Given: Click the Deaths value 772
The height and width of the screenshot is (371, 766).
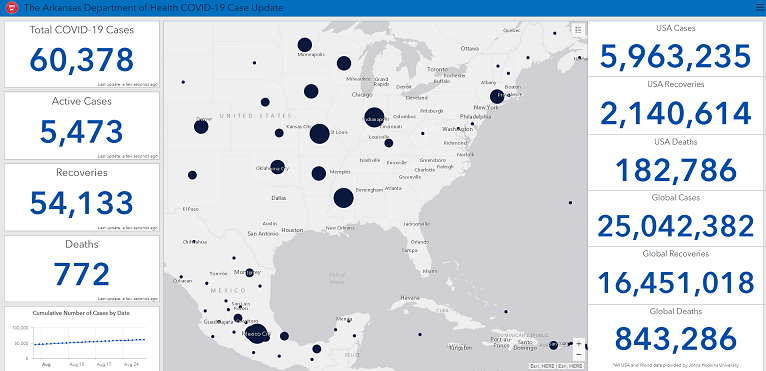Looking at the screenshot, I should [x=82, y=275].
